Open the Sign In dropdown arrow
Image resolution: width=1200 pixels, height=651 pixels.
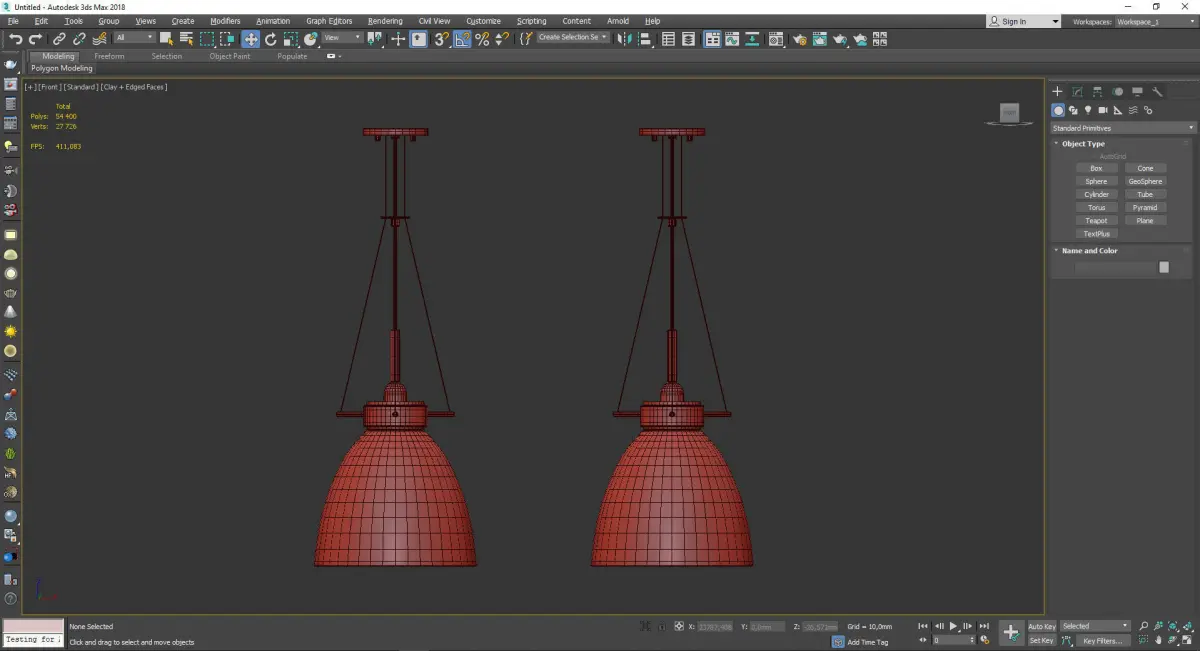(1055, 21)
